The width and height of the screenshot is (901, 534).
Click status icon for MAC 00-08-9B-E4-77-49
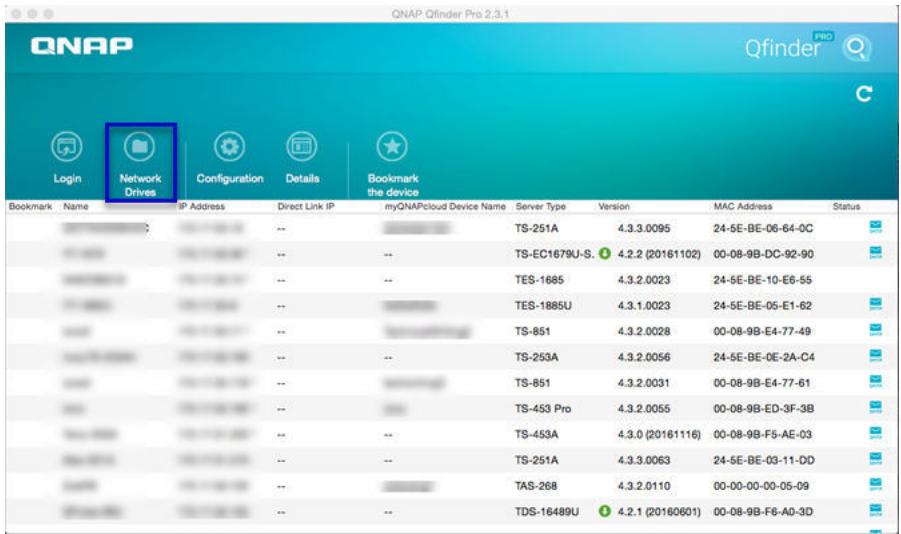pyautogui.click(x=875, y=331)
